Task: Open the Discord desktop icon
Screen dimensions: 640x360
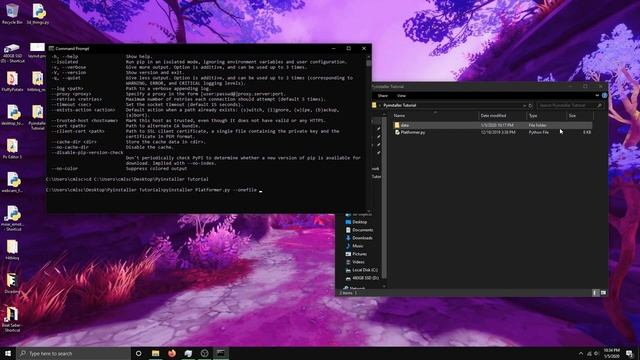Action: (x=11, y=283)
